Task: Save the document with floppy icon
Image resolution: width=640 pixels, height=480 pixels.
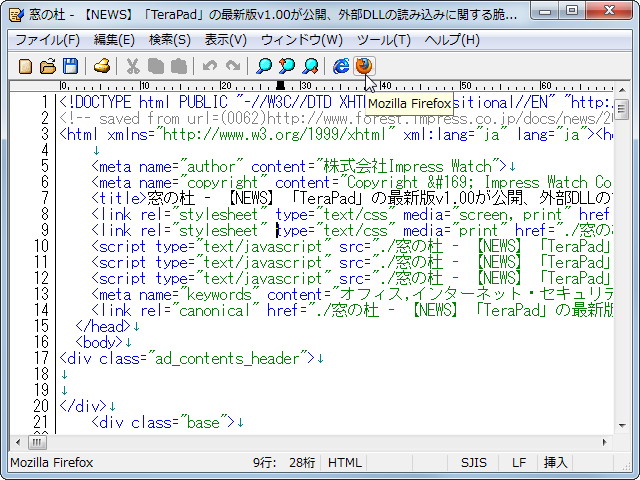Action: (x=71, y=66)
